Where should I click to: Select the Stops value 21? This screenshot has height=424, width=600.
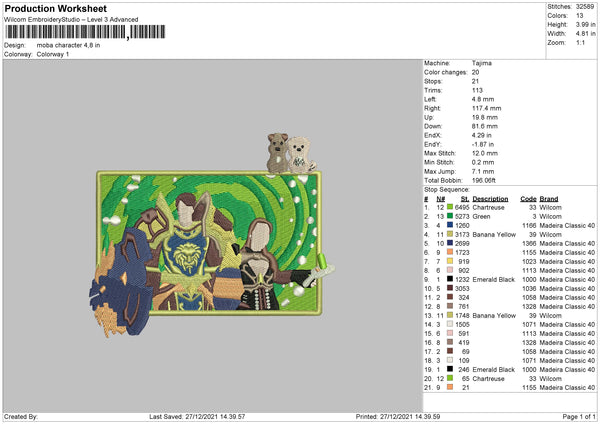tap(475, 81)
